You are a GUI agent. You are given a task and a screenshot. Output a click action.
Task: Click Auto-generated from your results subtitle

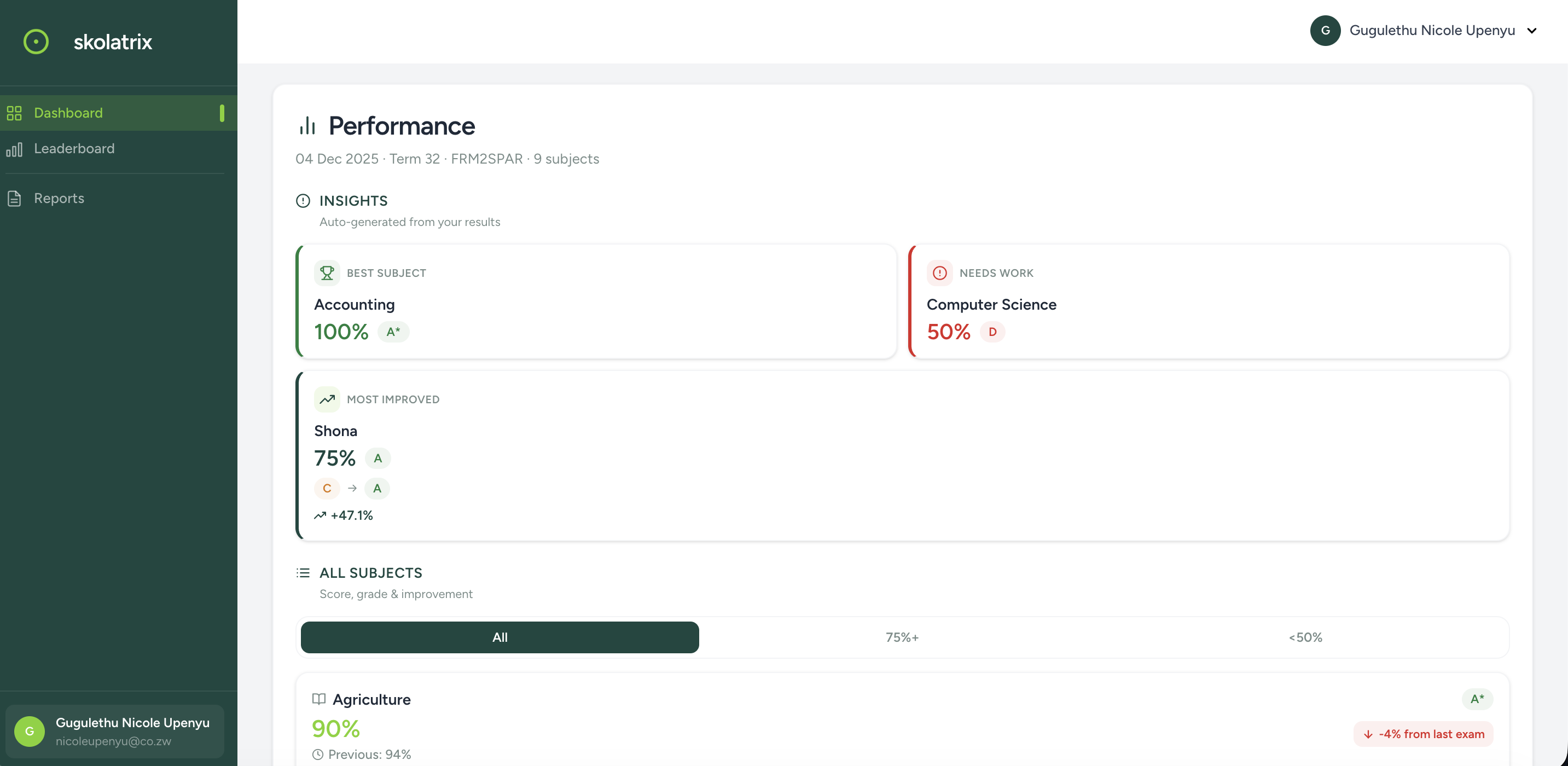410,222
